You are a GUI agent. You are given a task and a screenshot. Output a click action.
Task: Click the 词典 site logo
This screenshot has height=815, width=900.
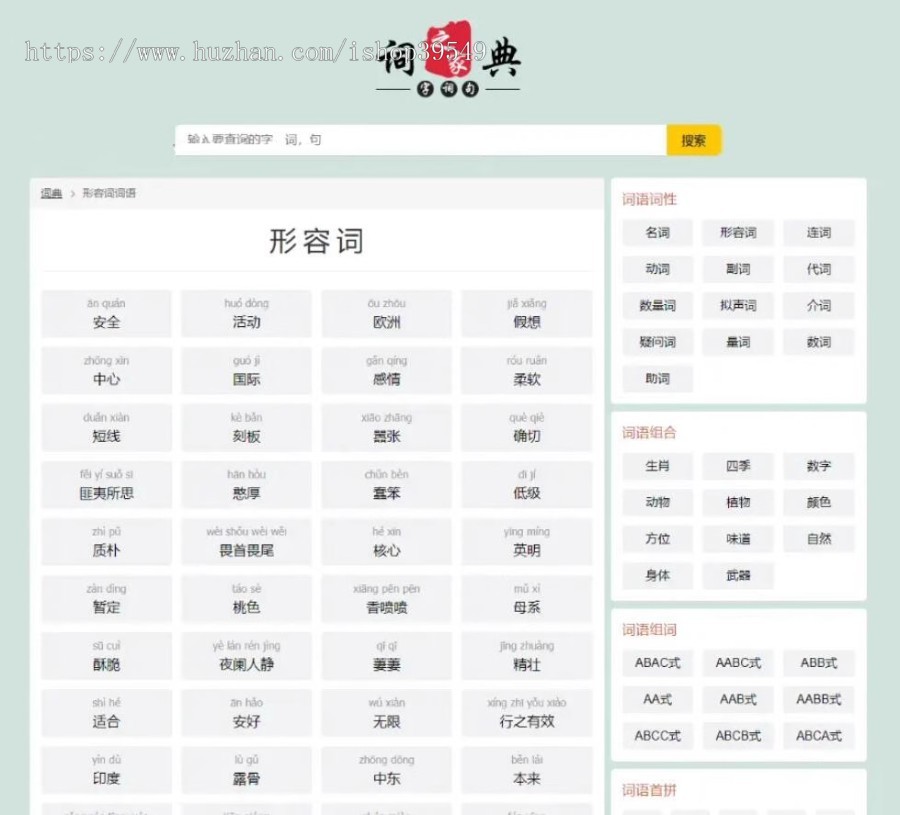pyautogui.click(x=448, y=59)
